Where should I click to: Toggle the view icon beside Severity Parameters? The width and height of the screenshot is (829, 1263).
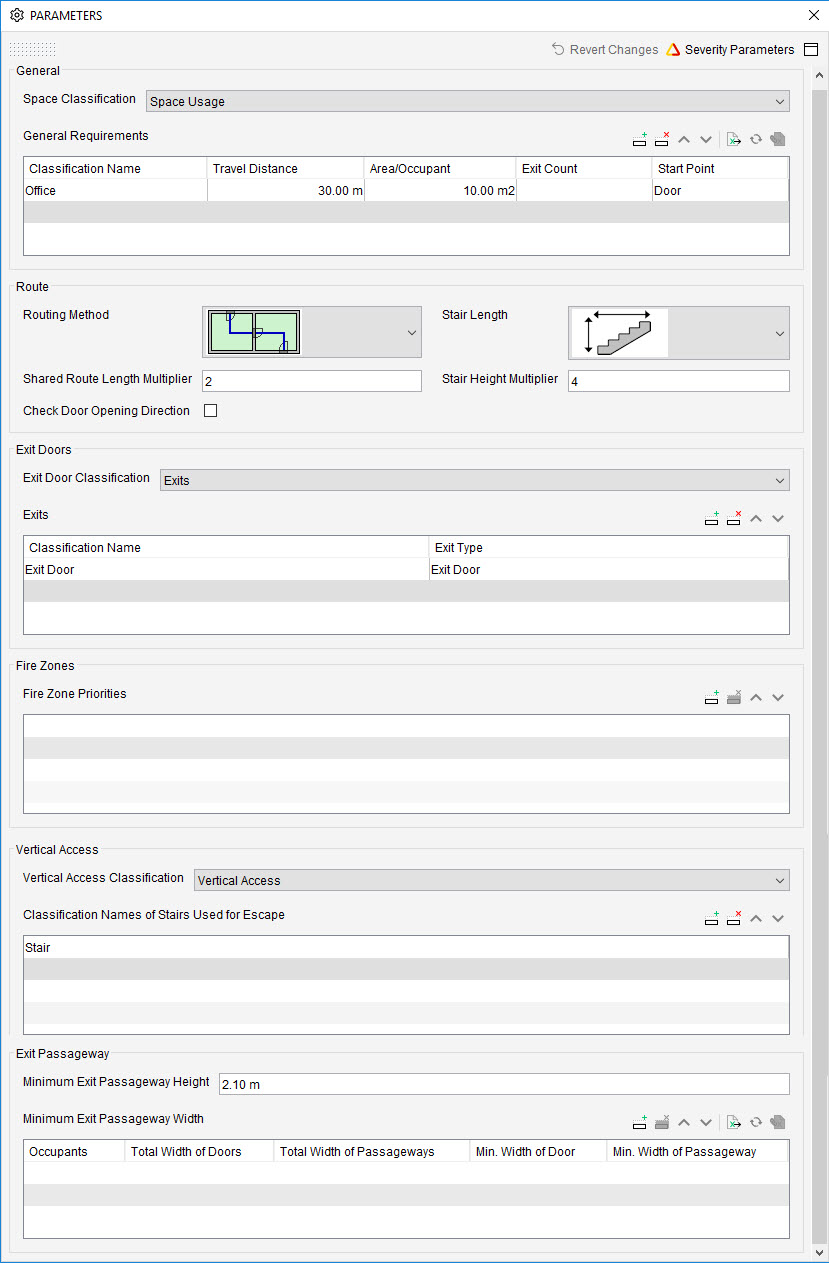(x=811, y=50)
